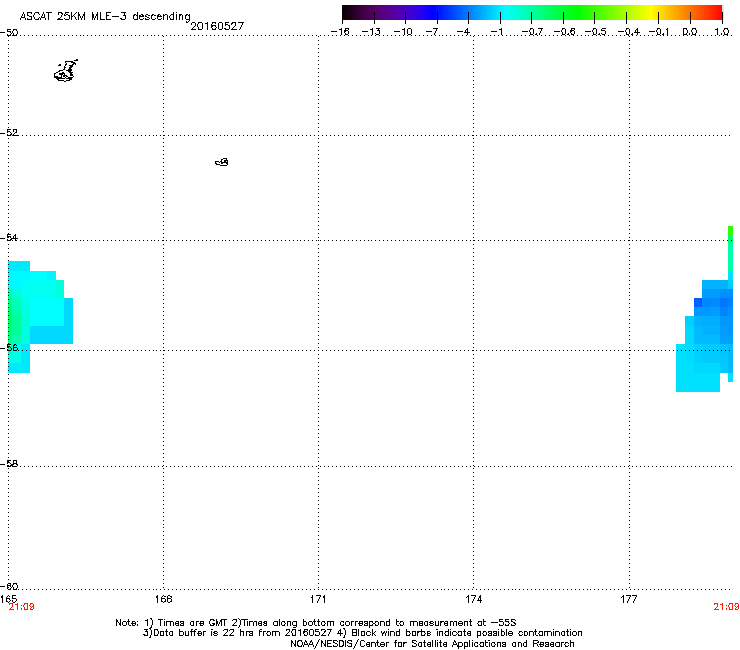Click the color bar label '0.0'
This screenshot has height=650, width=740.
690,32
